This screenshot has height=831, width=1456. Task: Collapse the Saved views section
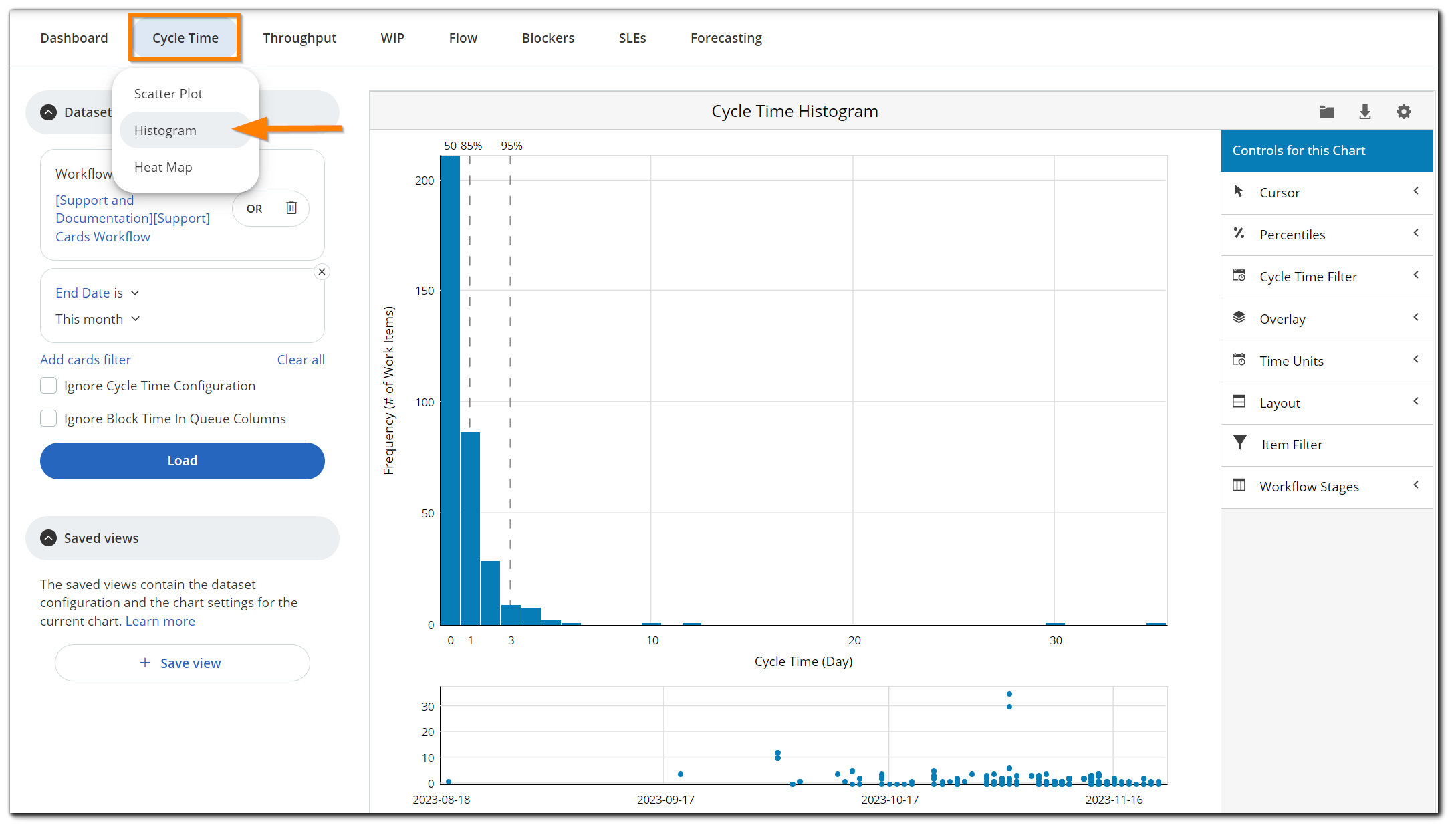point(47,538)
